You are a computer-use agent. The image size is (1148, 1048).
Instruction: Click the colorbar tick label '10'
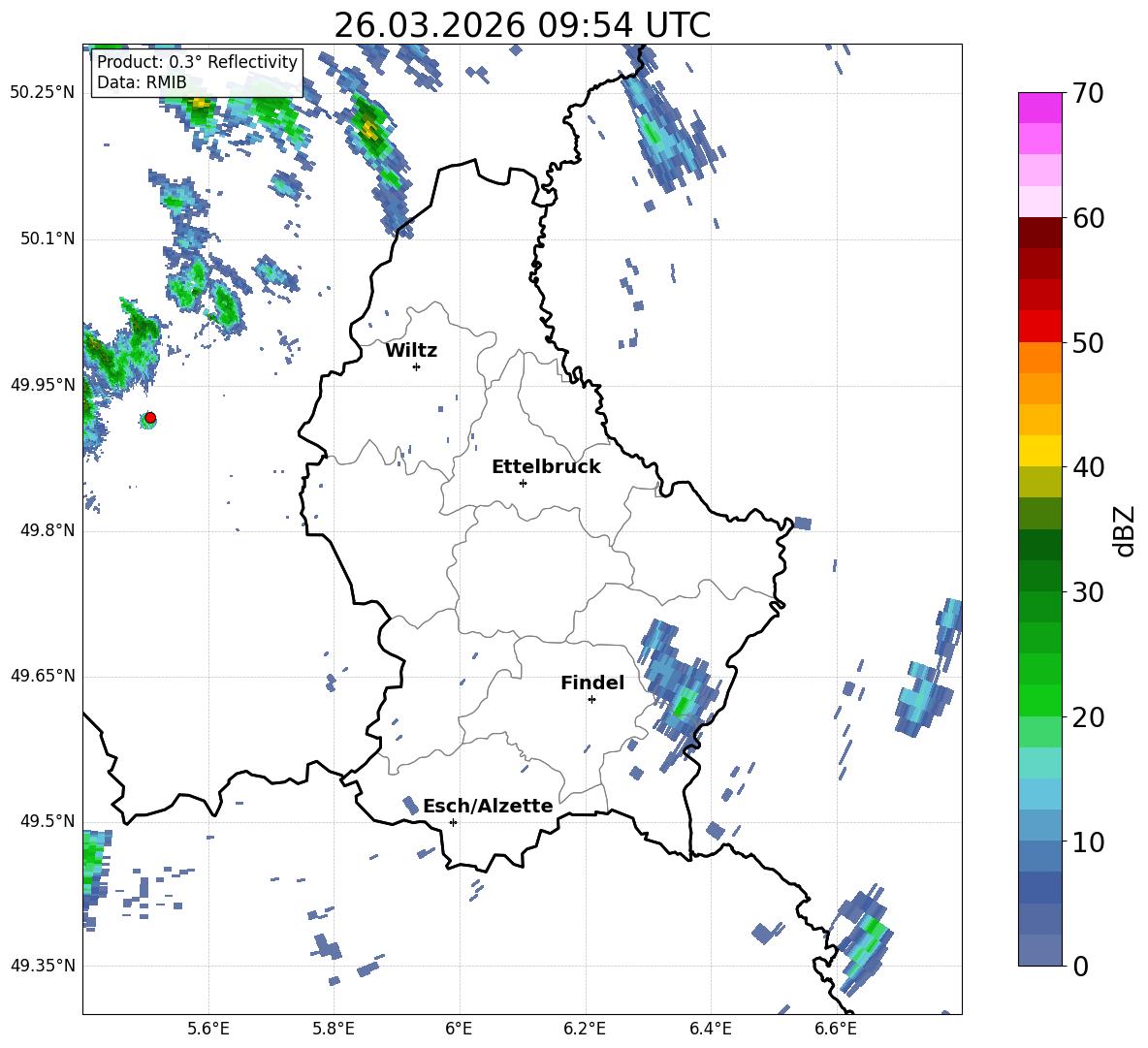click(1088, 842)
